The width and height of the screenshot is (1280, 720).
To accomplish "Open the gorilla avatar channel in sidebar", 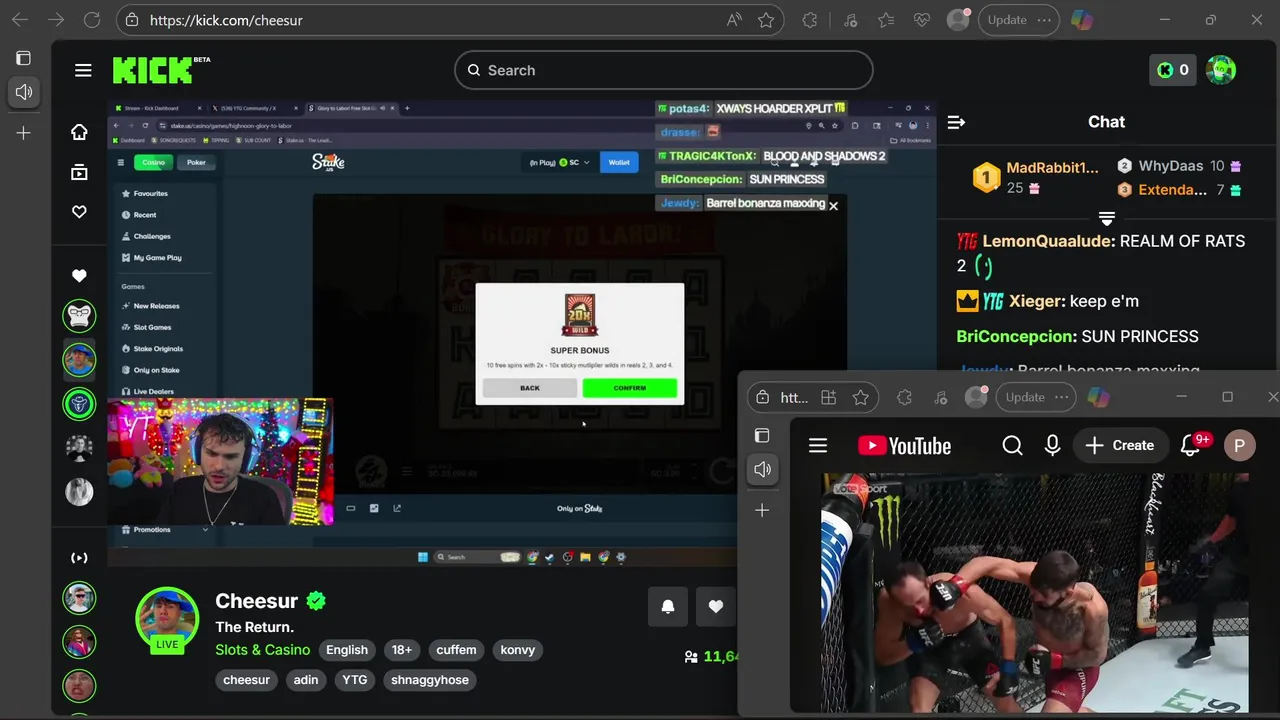I will tap(79, 316).
